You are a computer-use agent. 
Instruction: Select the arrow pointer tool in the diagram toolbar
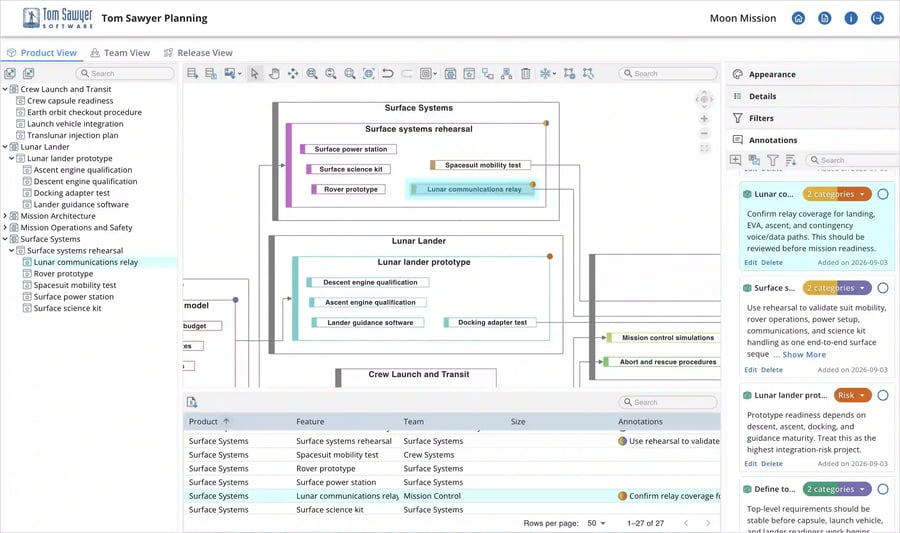point(254,73)
